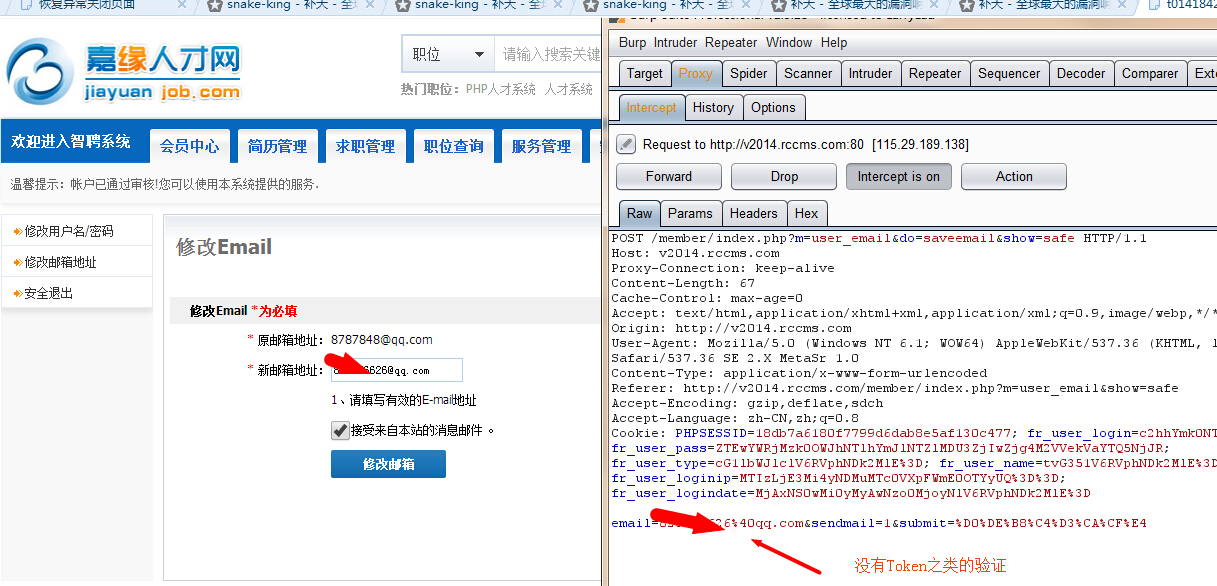Open the Help menu in Burp Suite
1217x586 pixels.
coord(834,43)
